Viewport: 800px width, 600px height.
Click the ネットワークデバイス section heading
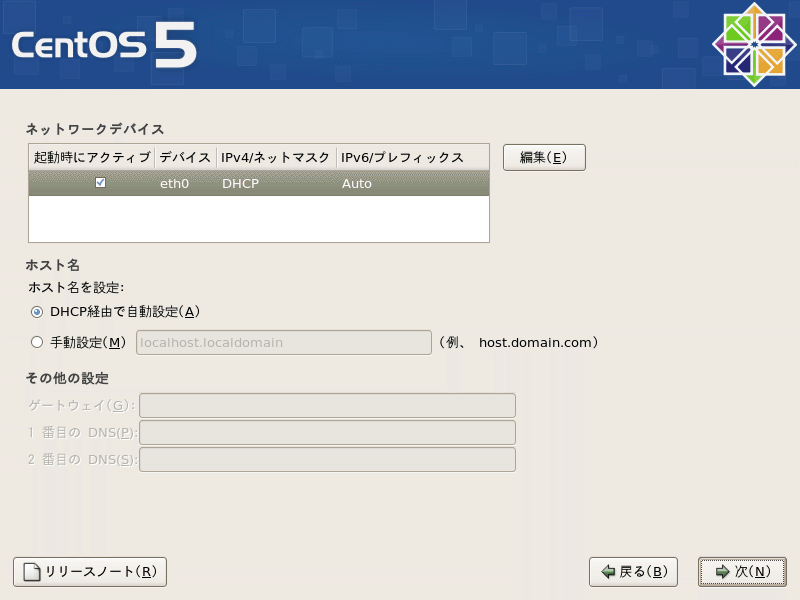point(95,129)
